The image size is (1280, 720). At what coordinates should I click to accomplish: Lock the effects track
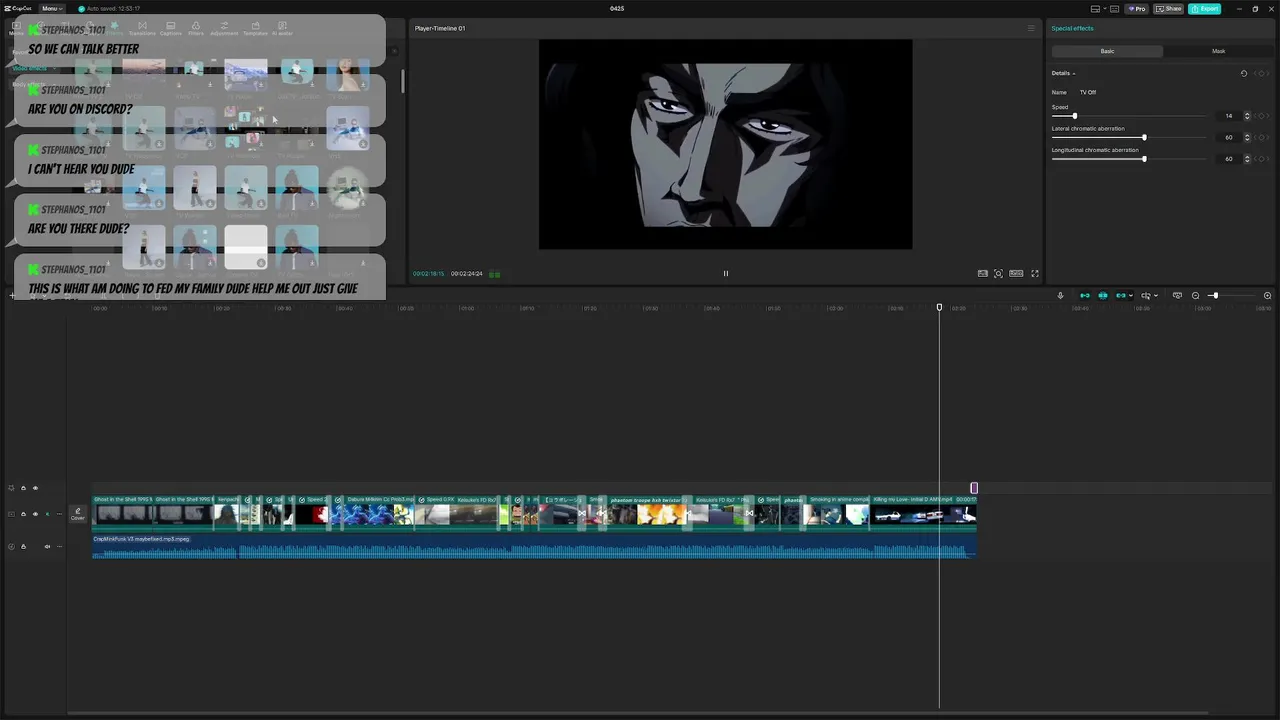tap(23, 488)
